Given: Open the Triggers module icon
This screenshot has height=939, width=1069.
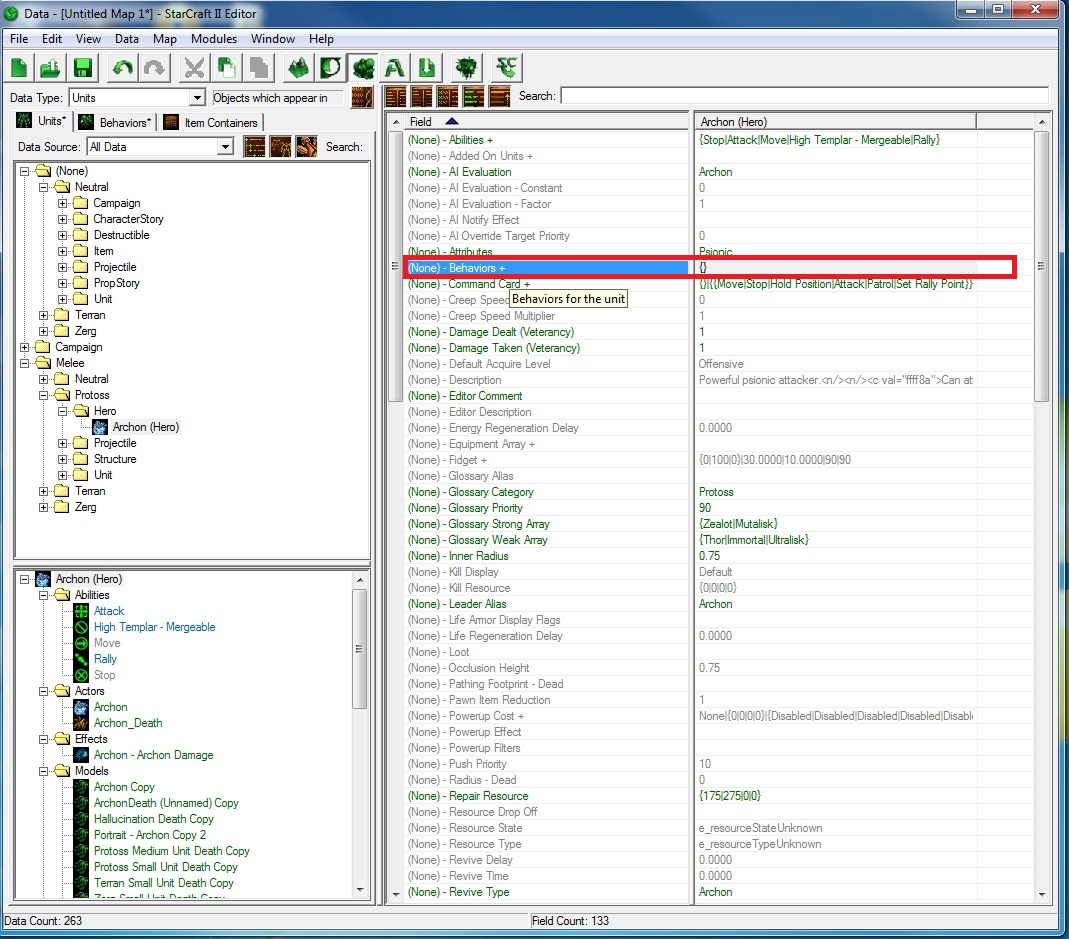Looking at the screenshot, I should pos(331,69).
